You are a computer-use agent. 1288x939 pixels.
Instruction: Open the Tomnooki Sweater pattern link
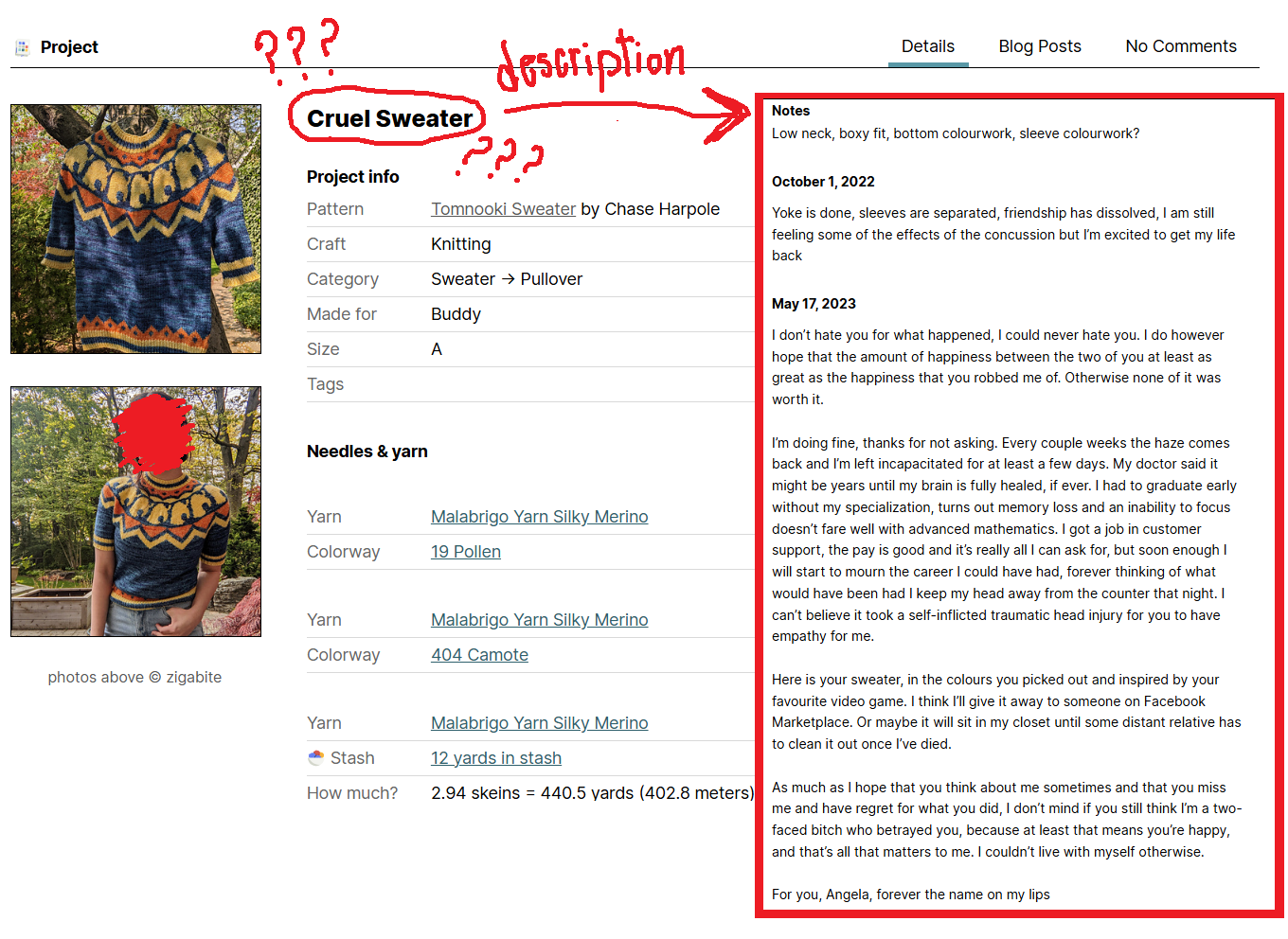(x=503, y=209)
